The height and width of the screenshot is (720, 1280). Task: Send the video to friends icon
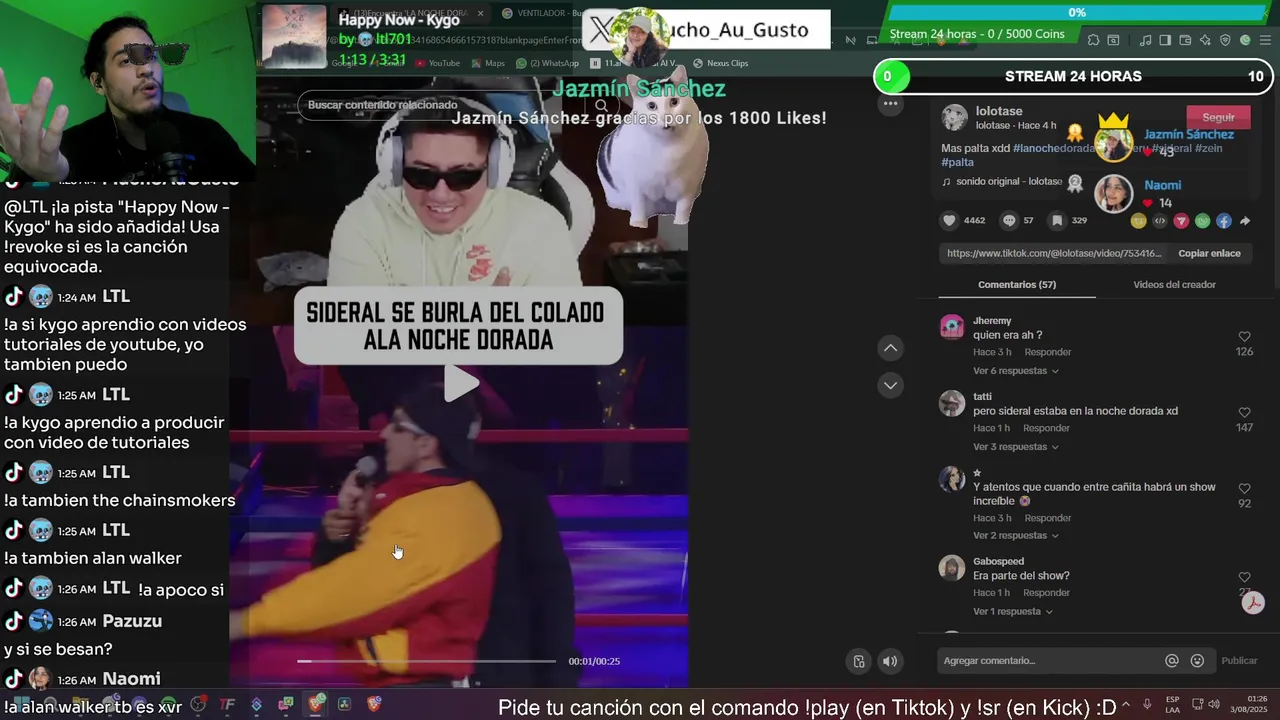(x=1181, y=221)
